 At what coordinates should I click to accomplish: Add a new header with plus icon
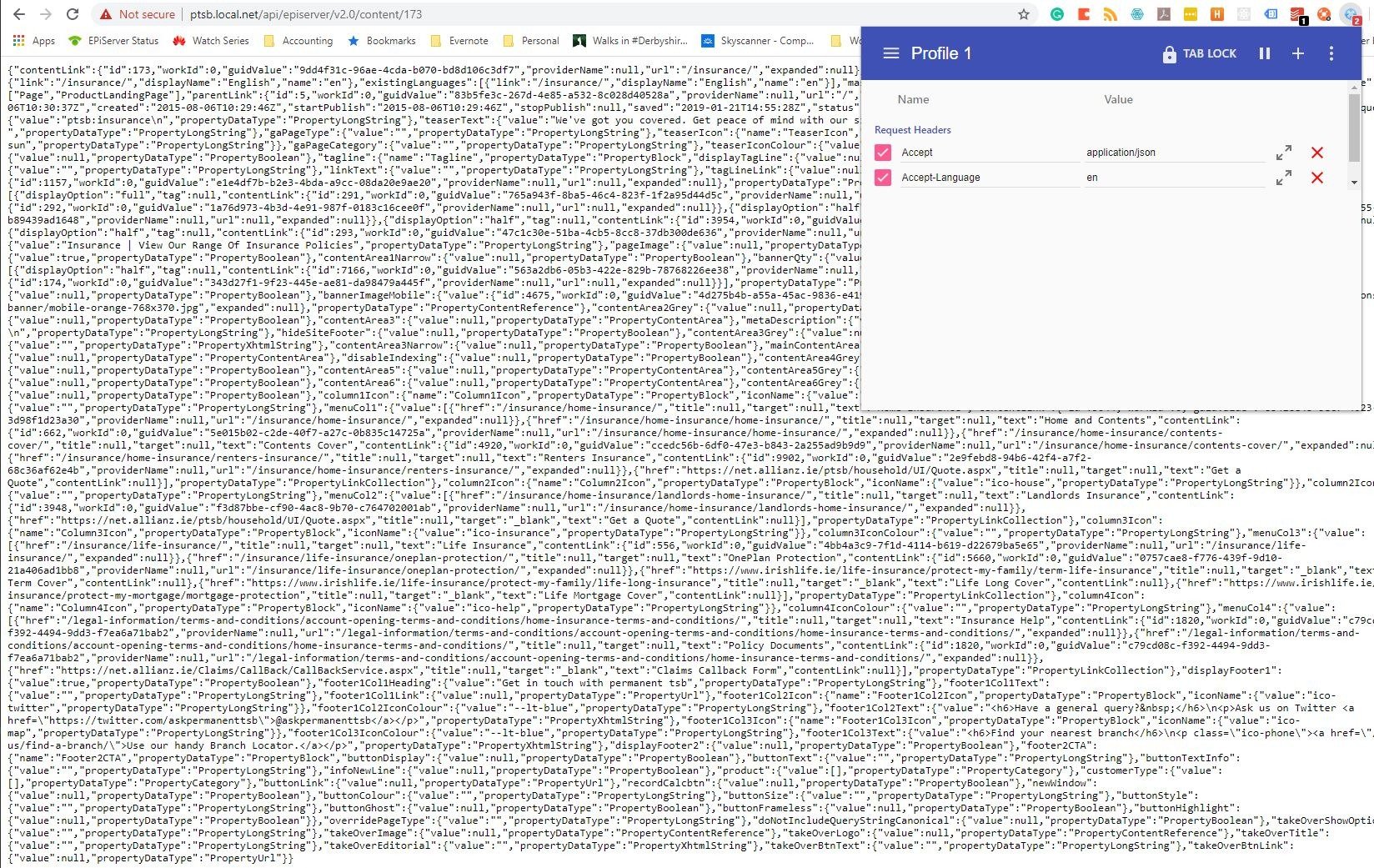(x=1298, y=53)
